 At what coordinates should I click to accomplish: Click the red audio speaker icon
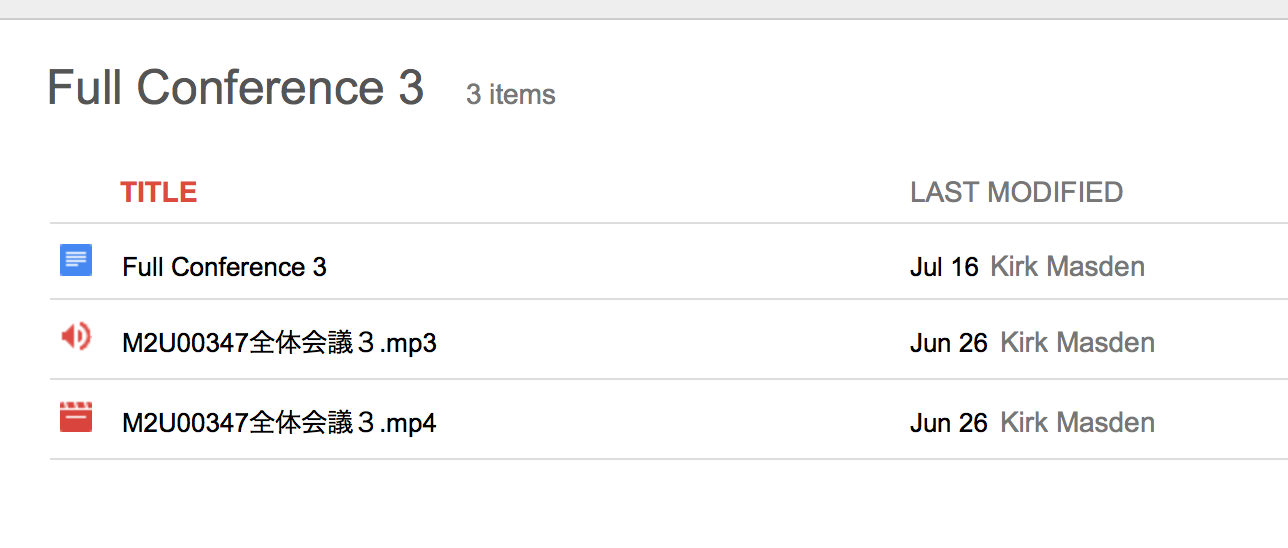coord(76,337)
